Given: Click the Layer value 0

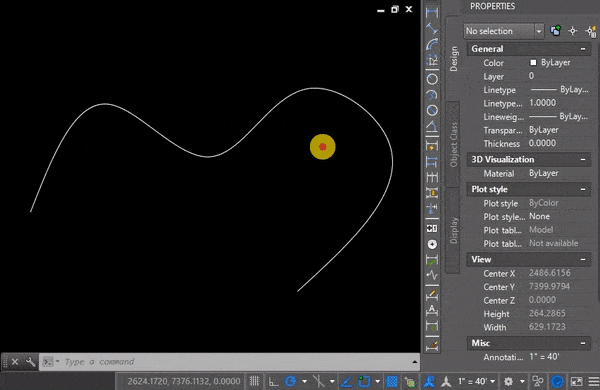Looking at the screenshot, I should [x=531, y=76].
